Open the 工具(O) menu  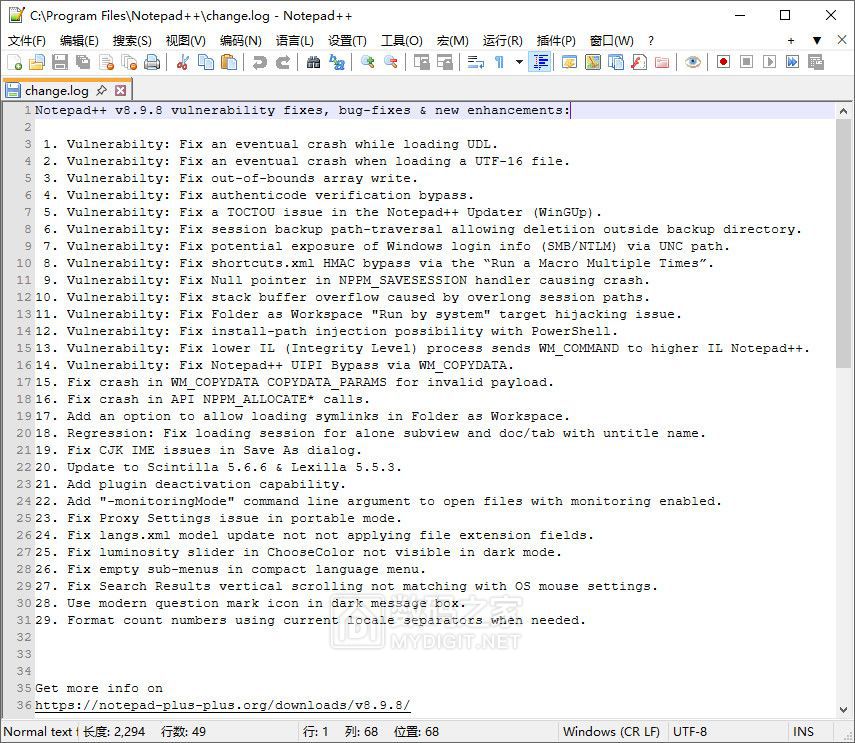tap(401, 41)
